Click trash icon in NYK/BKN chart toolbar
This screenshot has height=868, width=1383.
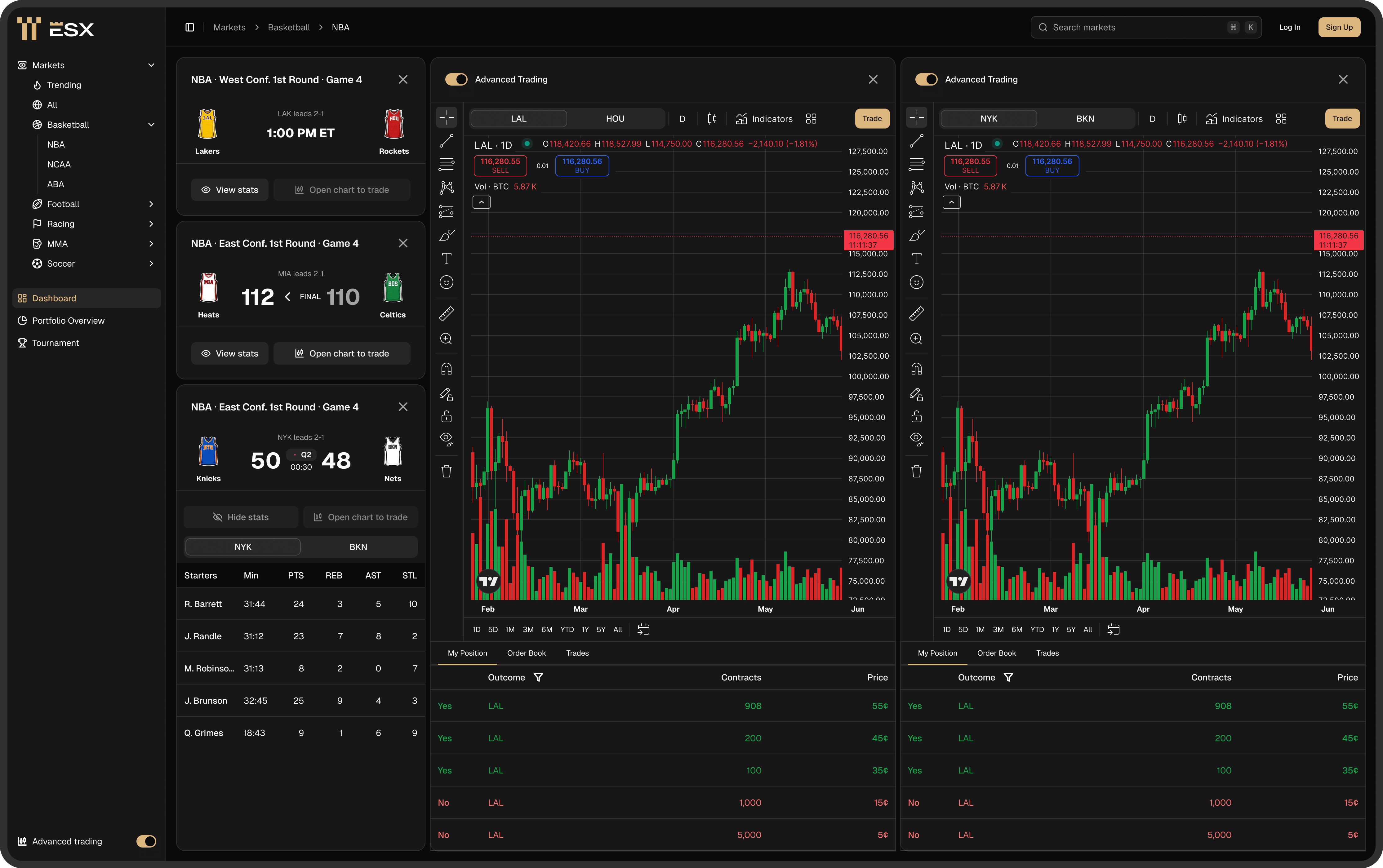tap(916, 471)
